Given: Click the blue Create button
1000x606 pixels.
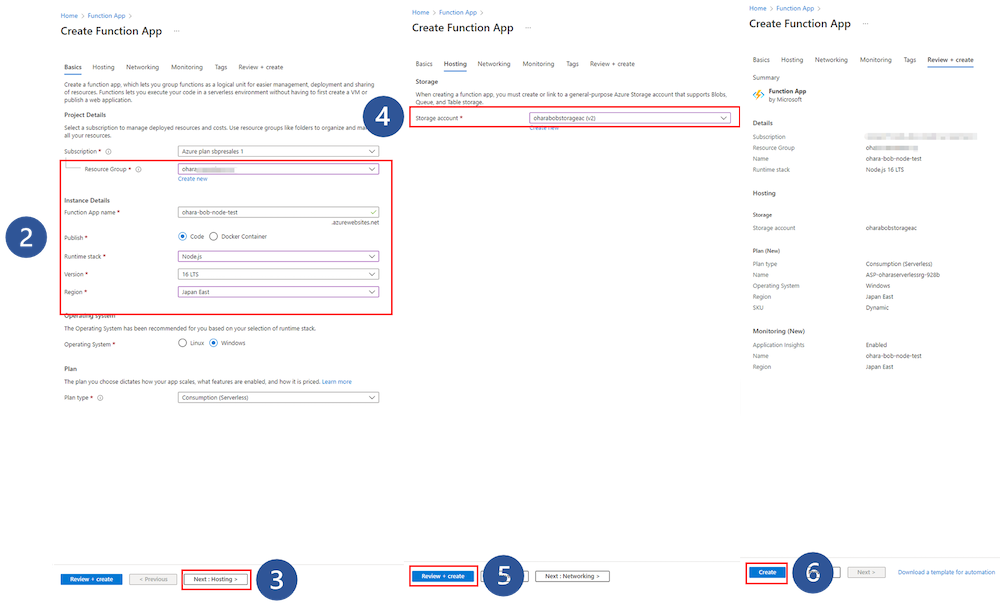Looking at the screenshot, I should click(x=767, y=572).
